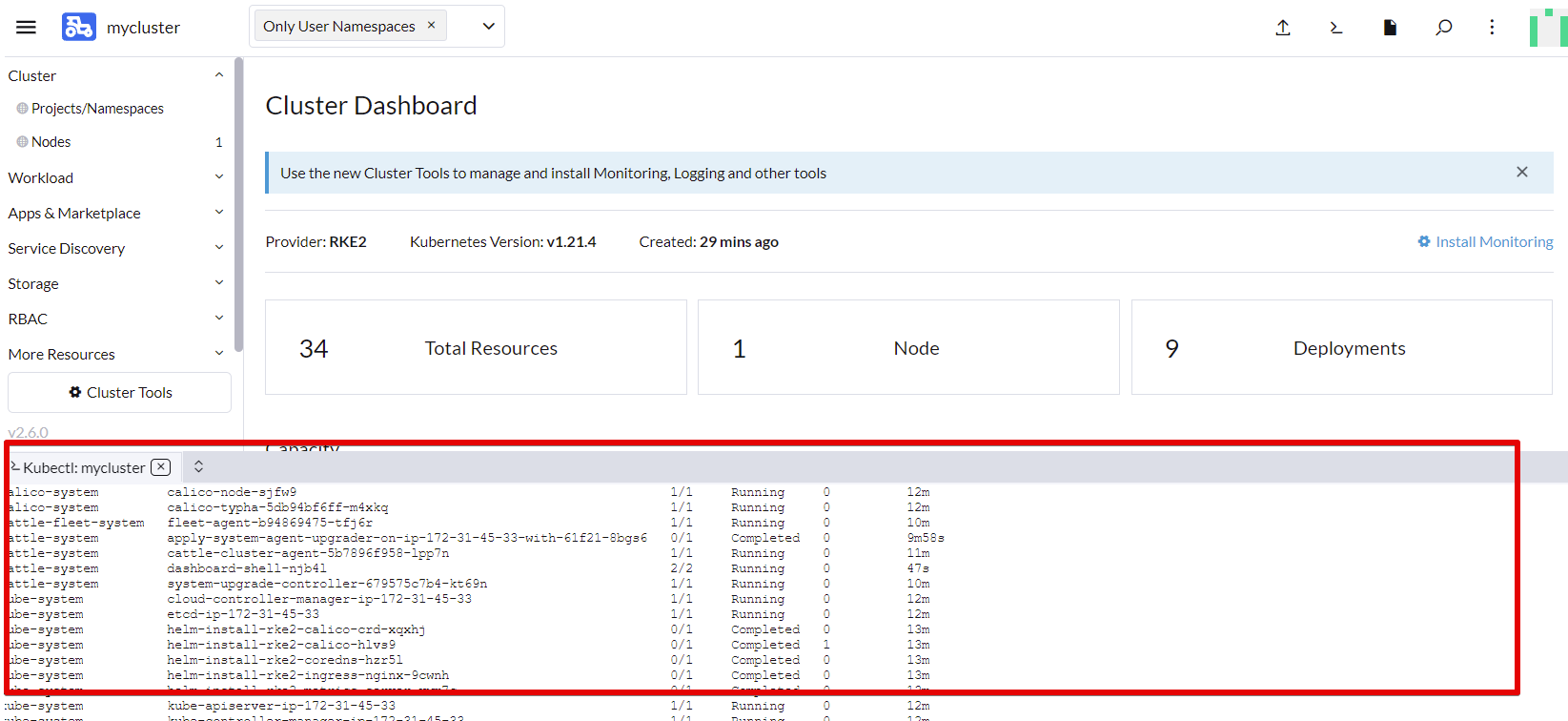Click the user avatar in top corner
The height and width of the screenshot is (721, 1568).
pos(1548,28)
